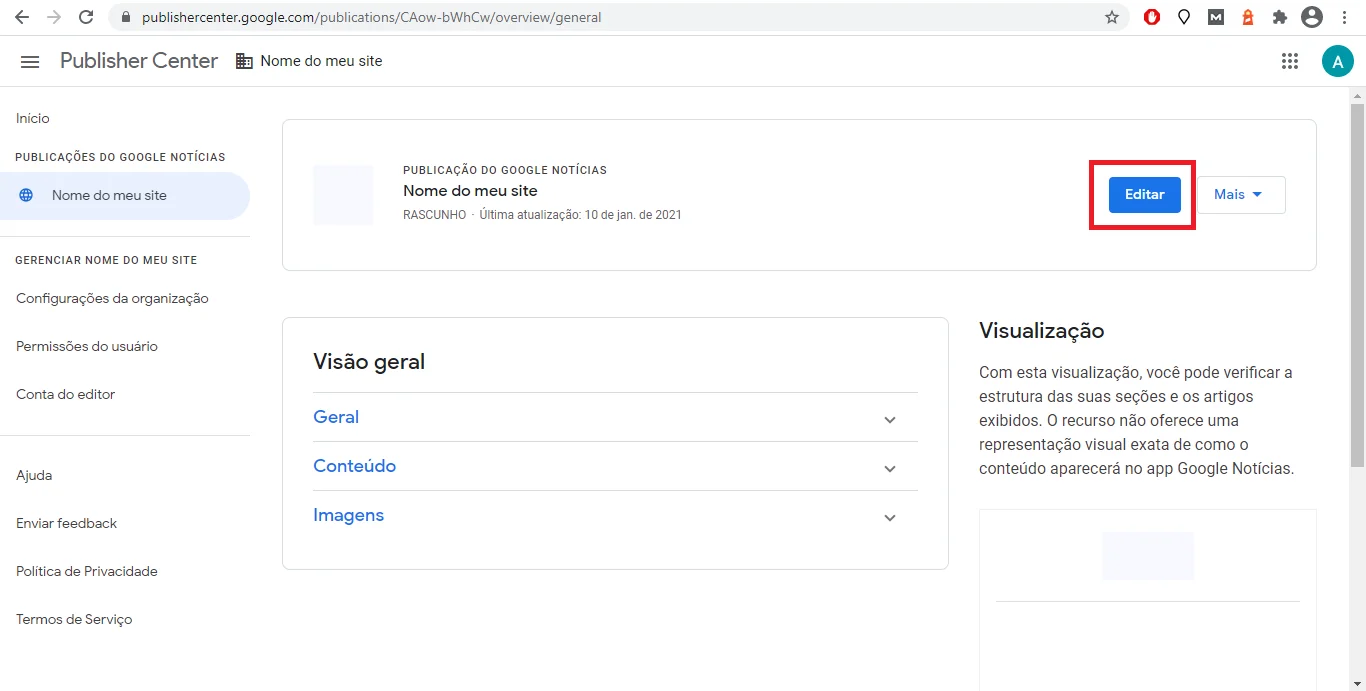The height and width of the screenshot is (691, 1366).
Task: Click Nome do meu site in header
Action: tap(321, 61)
